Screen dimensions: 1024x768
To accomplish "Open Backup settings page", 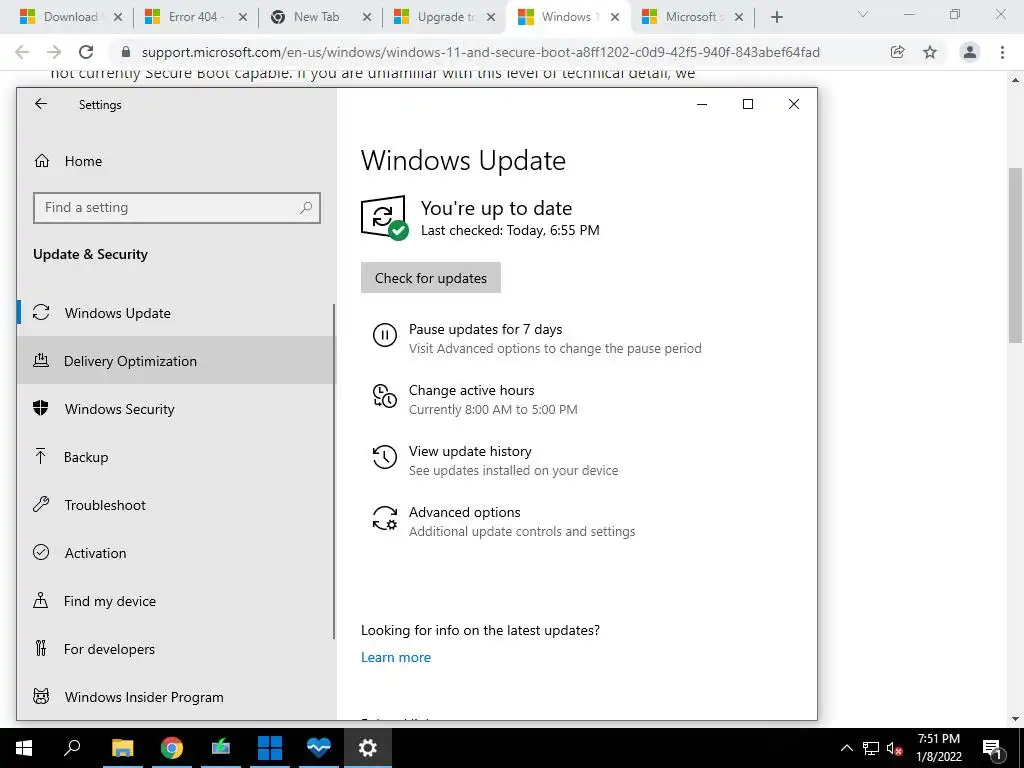I will click(175, 456).
